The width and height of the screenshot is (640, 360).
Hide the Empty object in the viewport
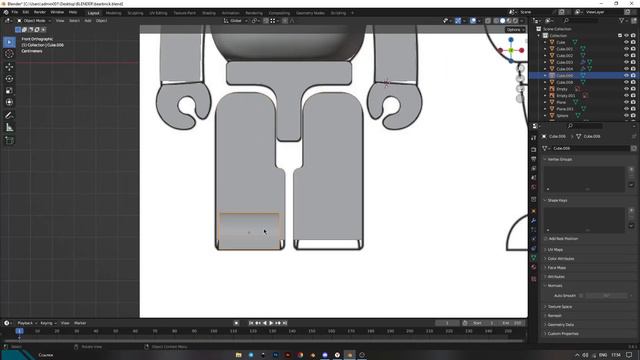point(626,89)
